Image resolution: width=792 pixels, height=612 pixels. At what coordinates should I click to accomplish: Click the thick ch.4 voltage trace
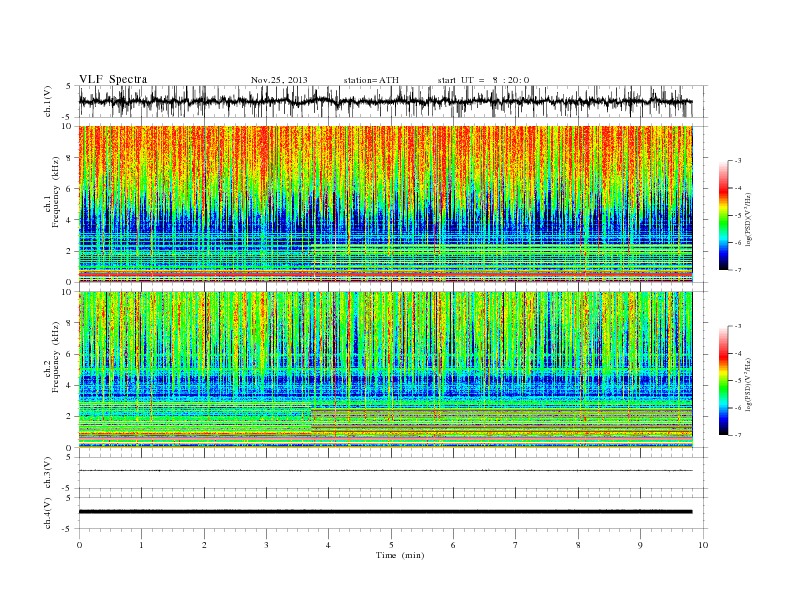[x=385, y=512]
